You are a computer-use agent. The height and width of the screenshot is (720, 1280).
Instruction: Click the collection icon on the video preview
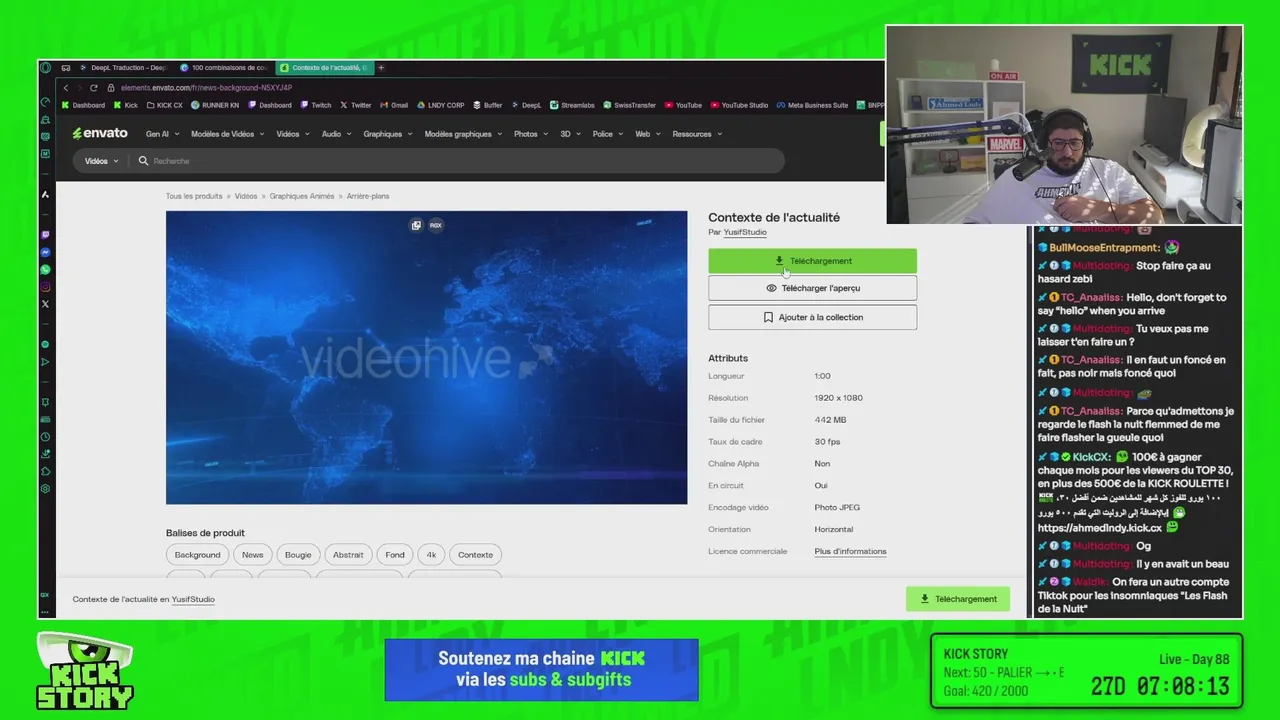(416, 225)
